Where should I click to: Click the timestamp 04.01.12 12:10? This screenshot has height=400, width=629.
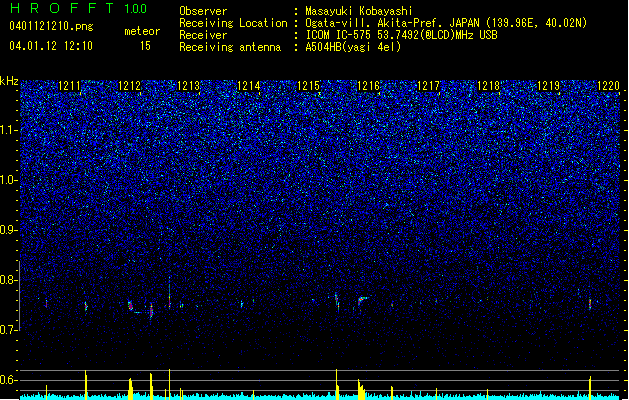51,46
